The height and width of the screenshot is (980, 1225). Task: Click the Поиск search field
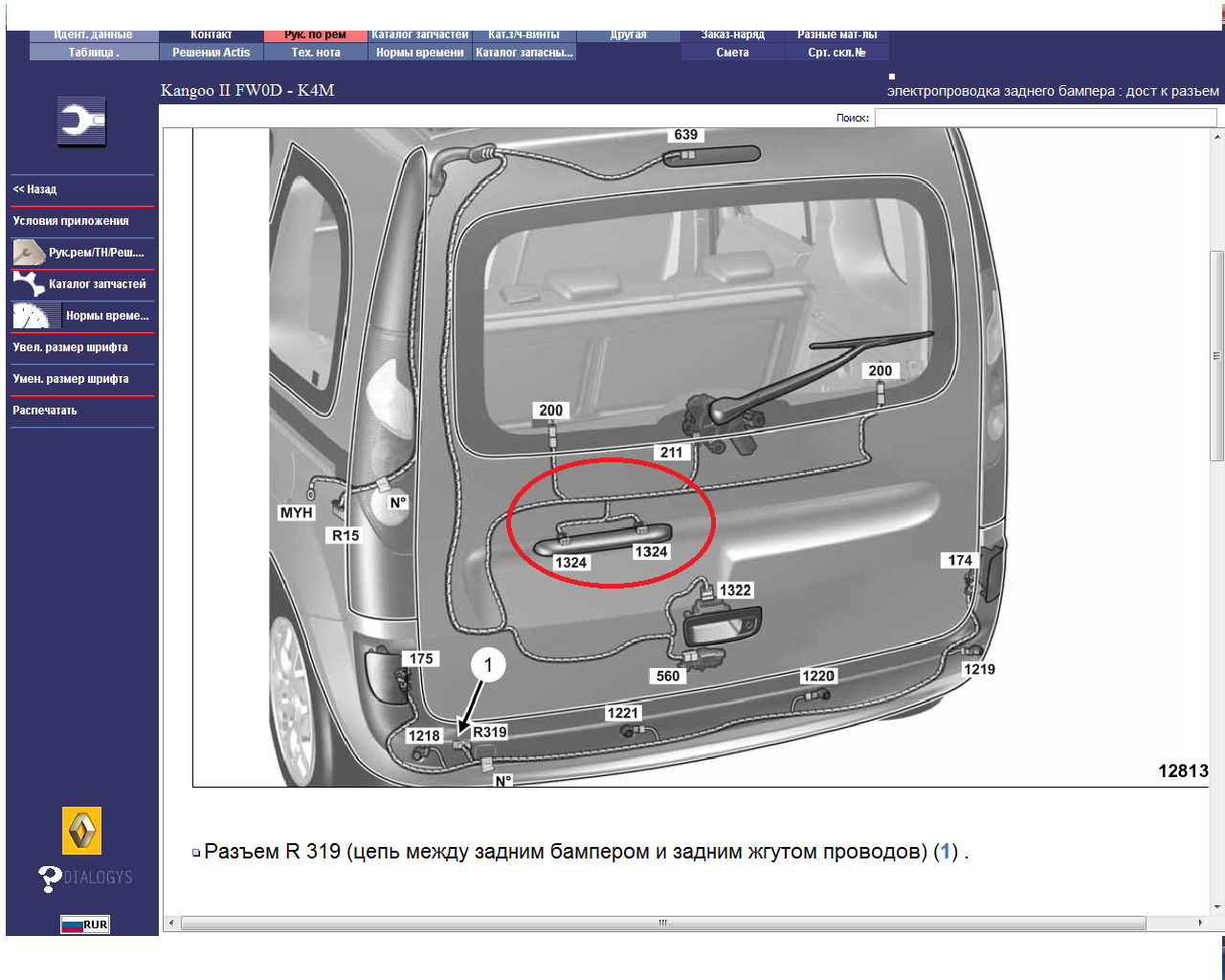[1046, 118]
